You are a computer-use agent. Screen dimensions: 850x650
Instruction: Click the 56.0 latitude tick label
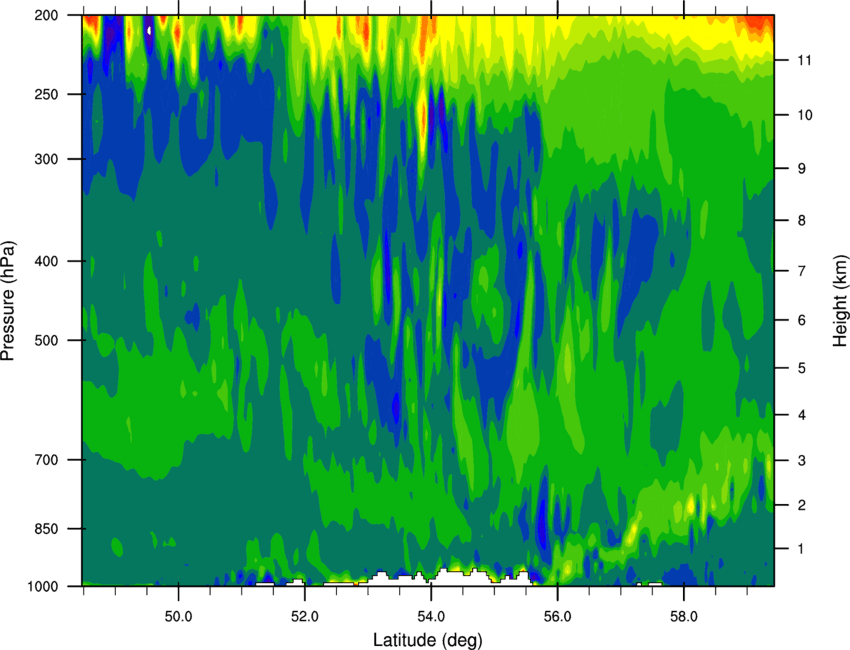click(x=557, y=616)
